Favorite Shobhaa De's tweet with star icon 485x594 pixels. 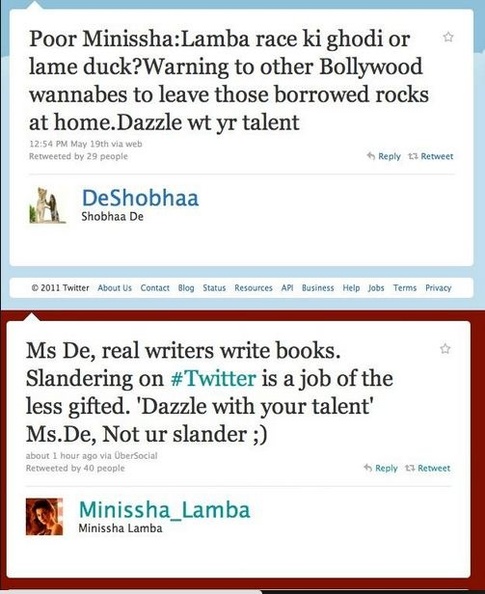(448, 37)
